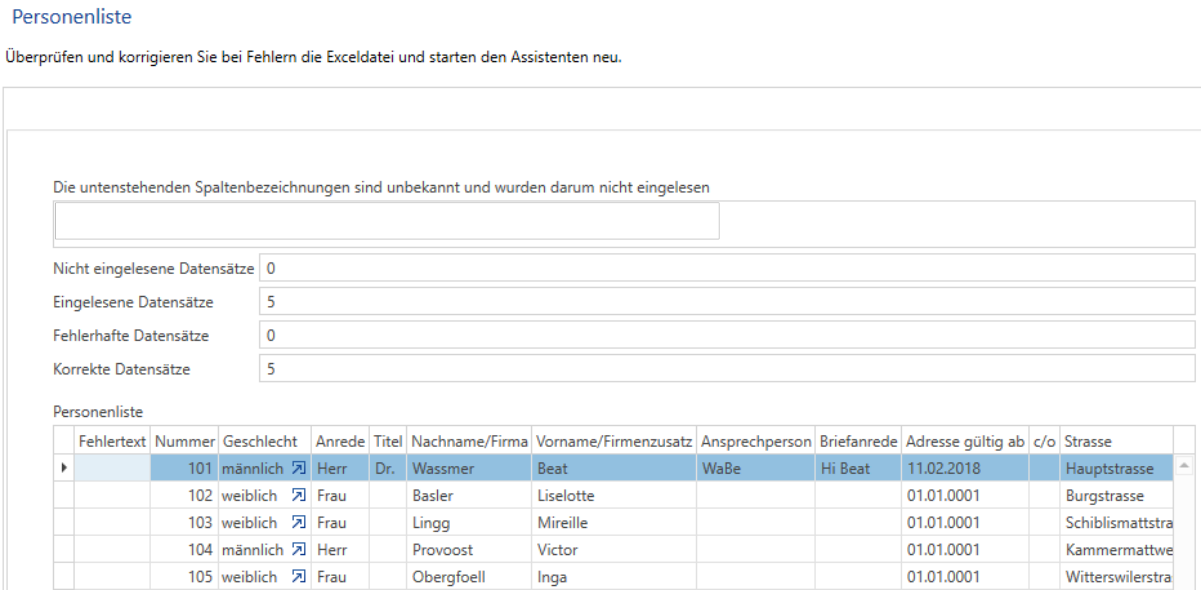Sort by the Titel column header
1201x590 pixels.
[388, 441]
